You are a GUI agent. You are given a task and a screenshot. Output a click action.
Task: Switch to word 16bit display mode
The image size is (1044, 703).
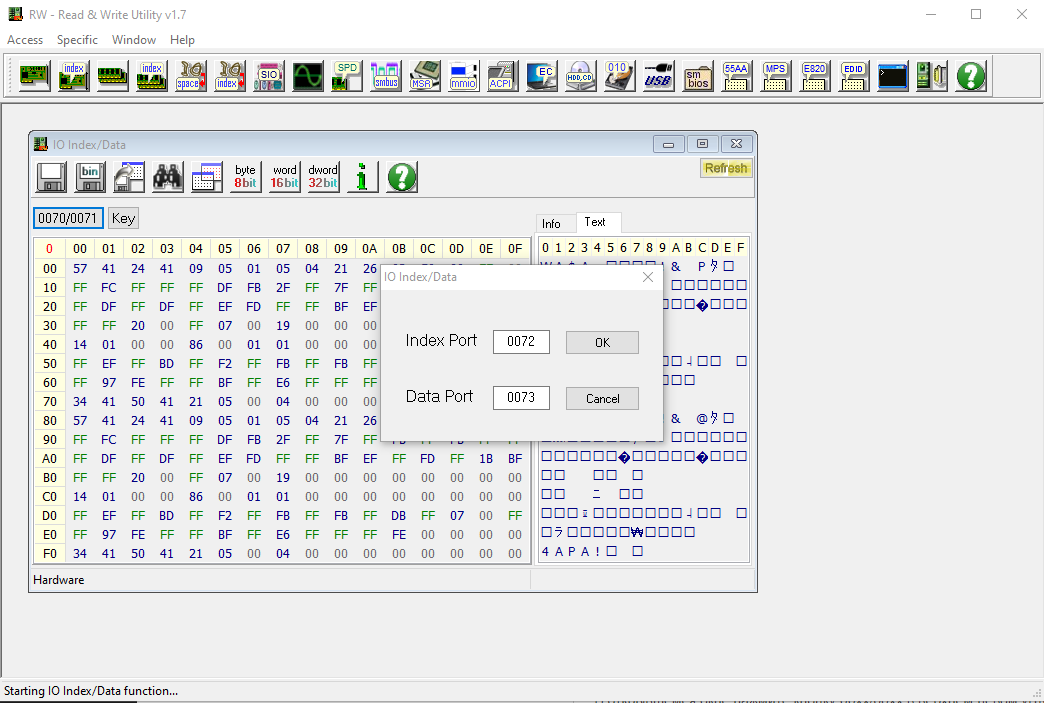click(x=284, y=177)
